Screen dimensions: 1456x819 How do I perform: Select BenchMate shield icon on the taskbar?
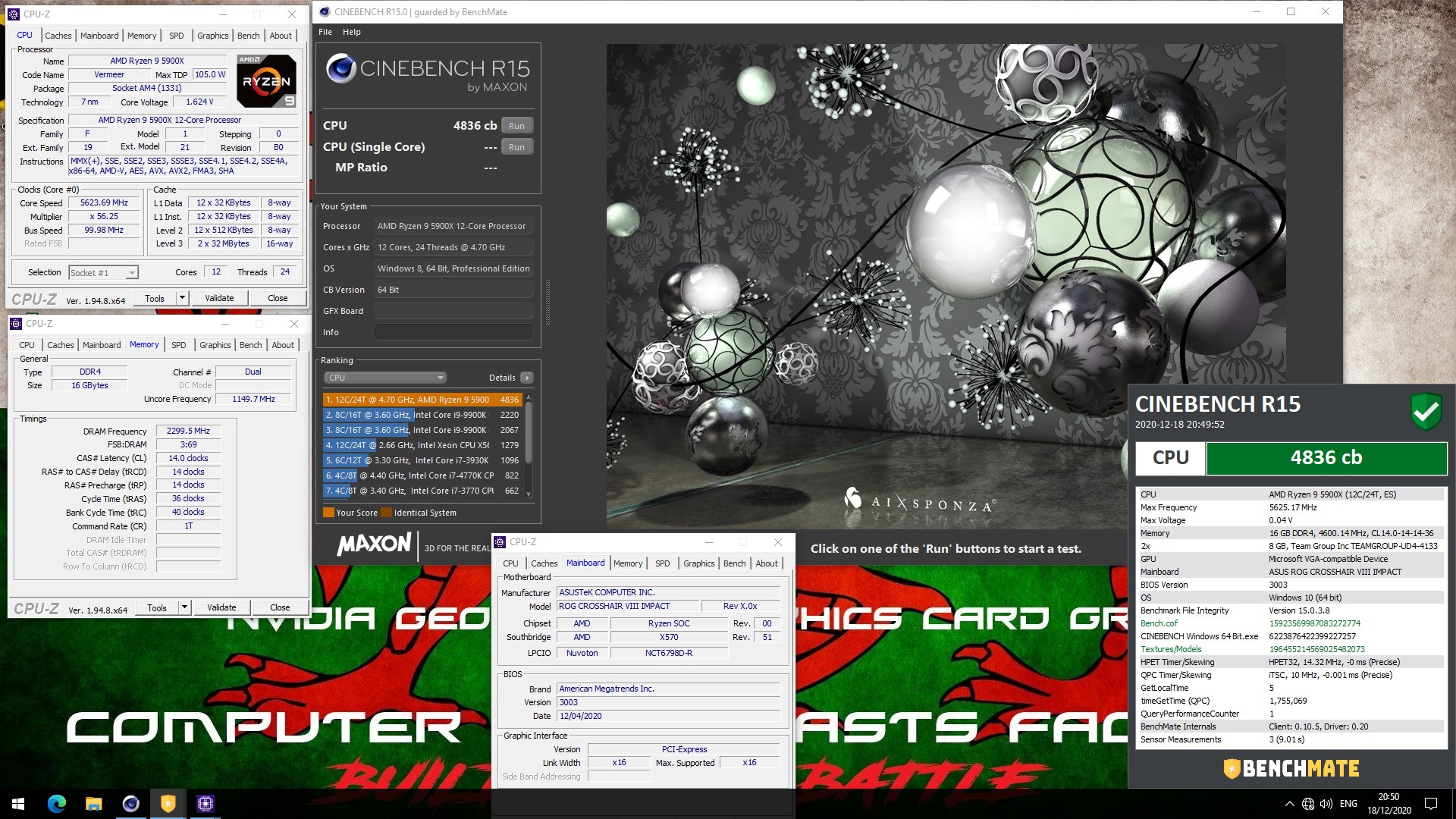coord(168,804)
